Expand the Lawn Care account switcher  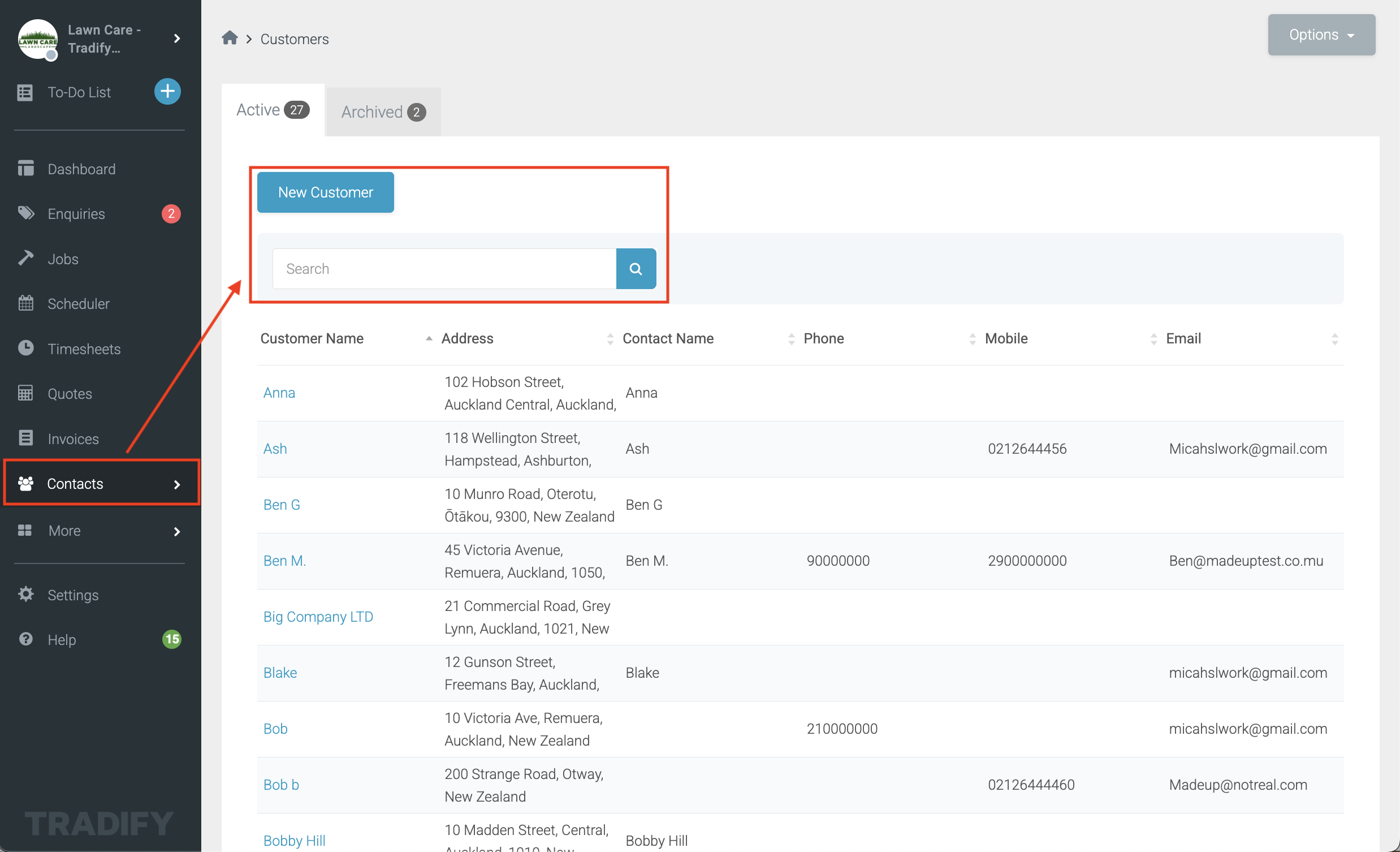click(177, 38)
